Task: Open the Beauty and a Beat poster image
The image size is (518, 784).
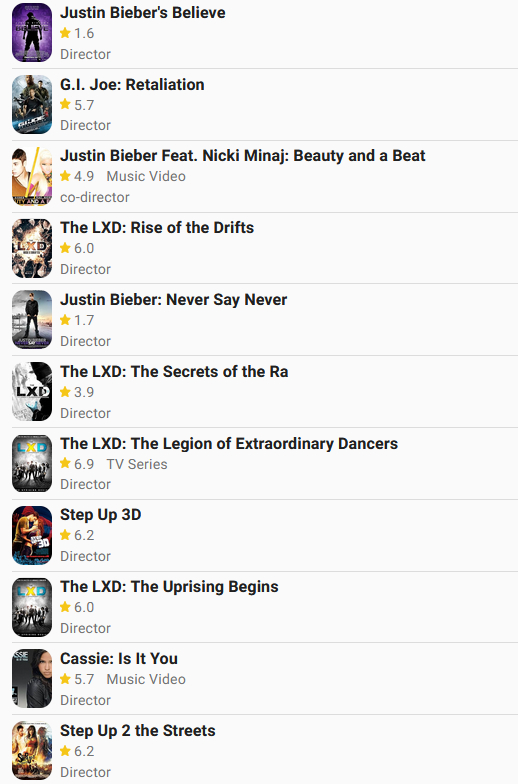Action: (x=32, y=176)
